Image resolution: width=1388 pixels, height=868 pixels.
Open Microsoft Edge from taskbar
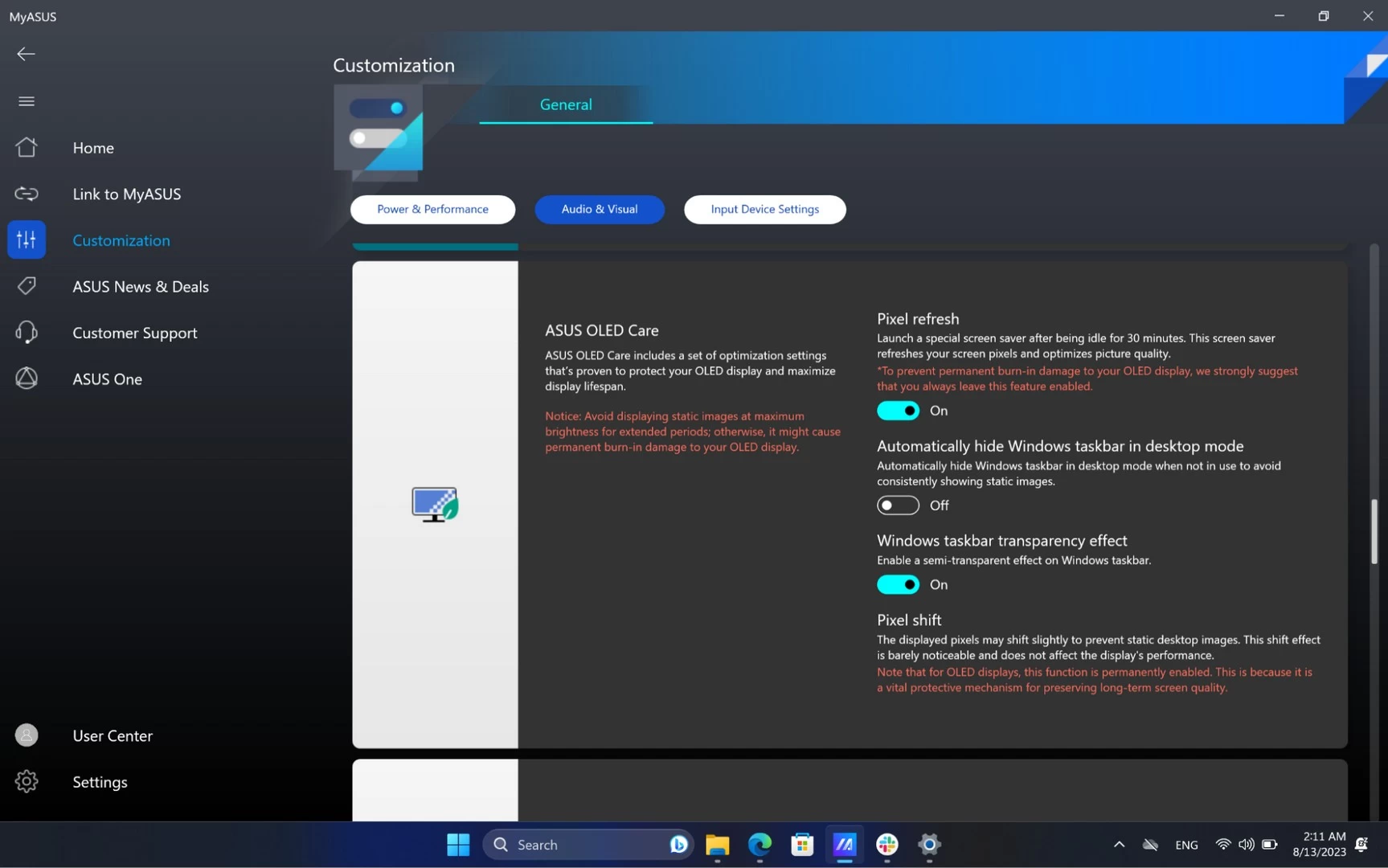click(760, 845)
